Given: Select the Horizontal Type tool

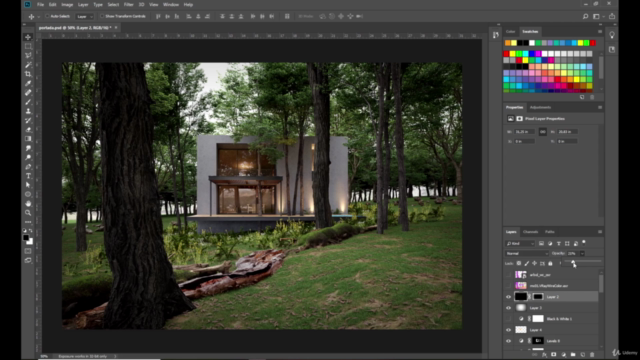Looking at the screenshot, I should 28,176.
